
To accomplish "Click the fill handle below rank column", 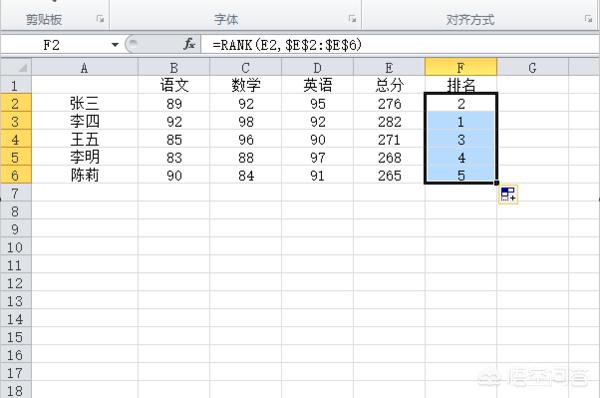I will 497,183.
